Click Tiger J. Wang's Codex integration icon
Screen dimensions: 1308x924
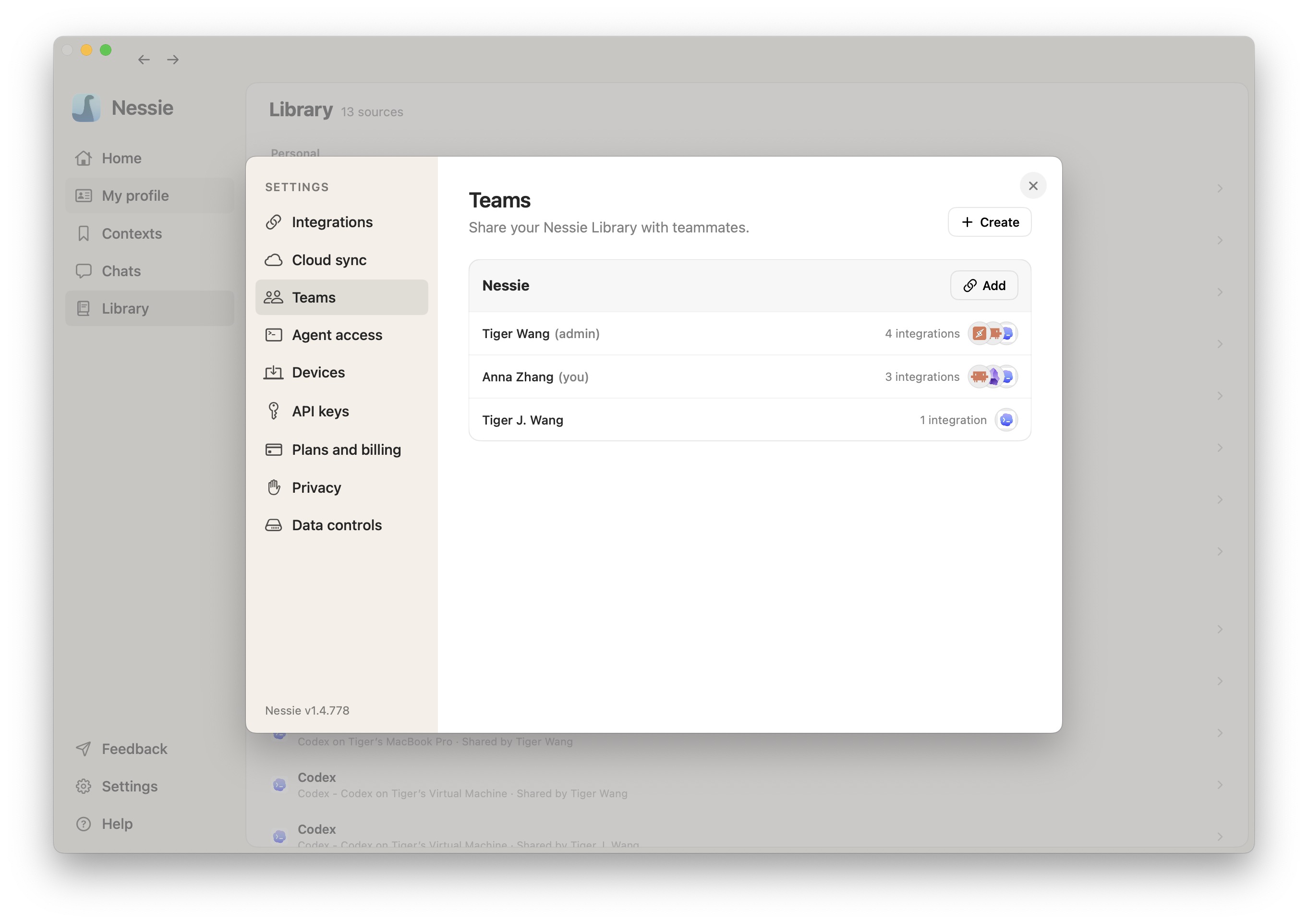click(1006, 420)
